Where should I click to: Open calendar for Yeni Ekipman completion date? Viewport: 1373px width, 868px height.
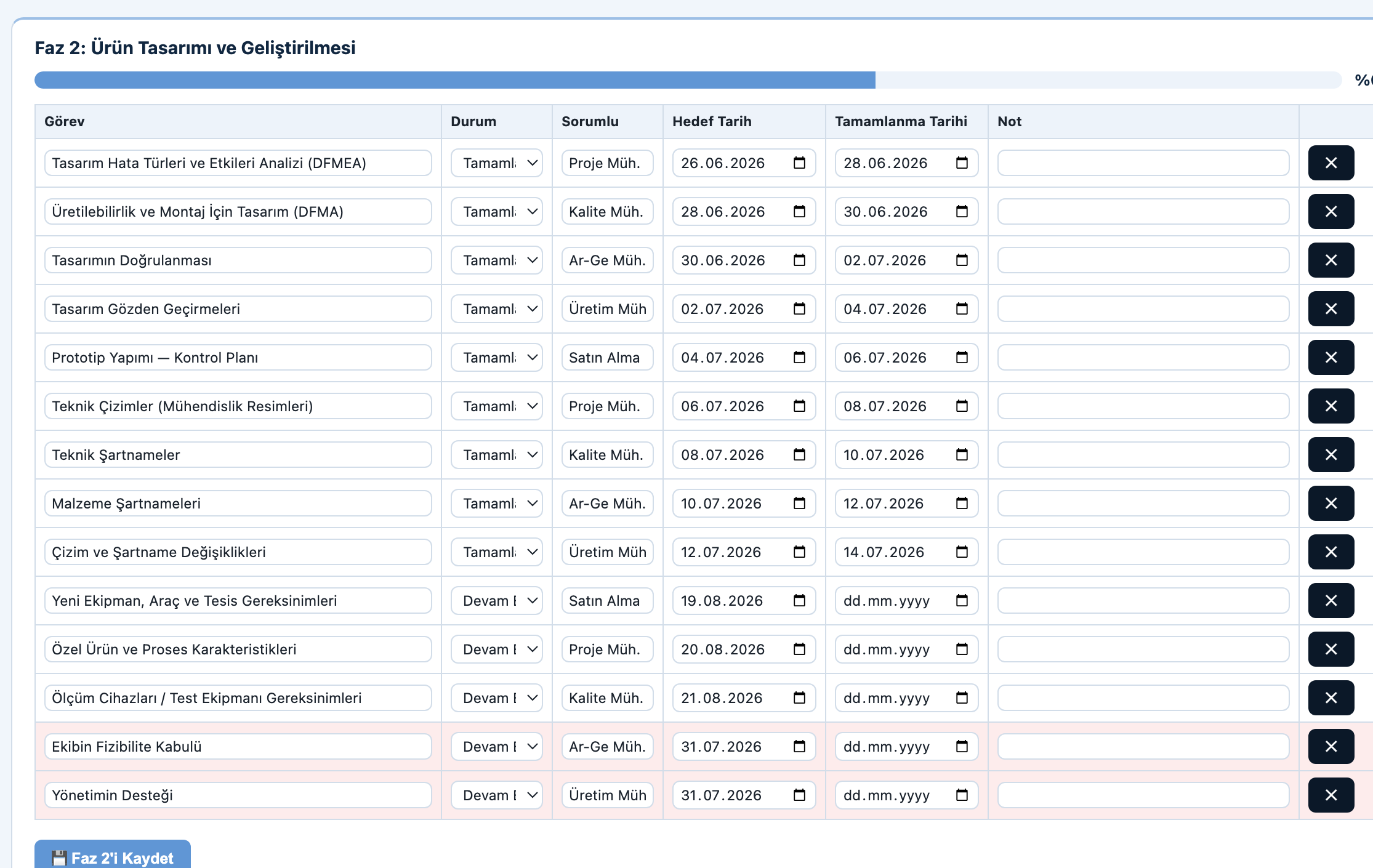(x=962, y=601)
